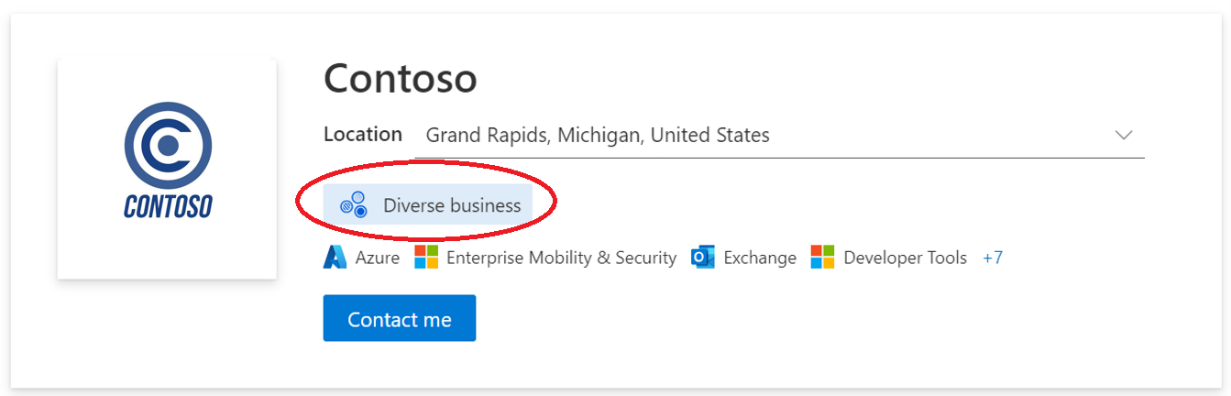Click the circular C emblem in Contoso logo
Viewport: 1231px width, 396px height.
168,146
